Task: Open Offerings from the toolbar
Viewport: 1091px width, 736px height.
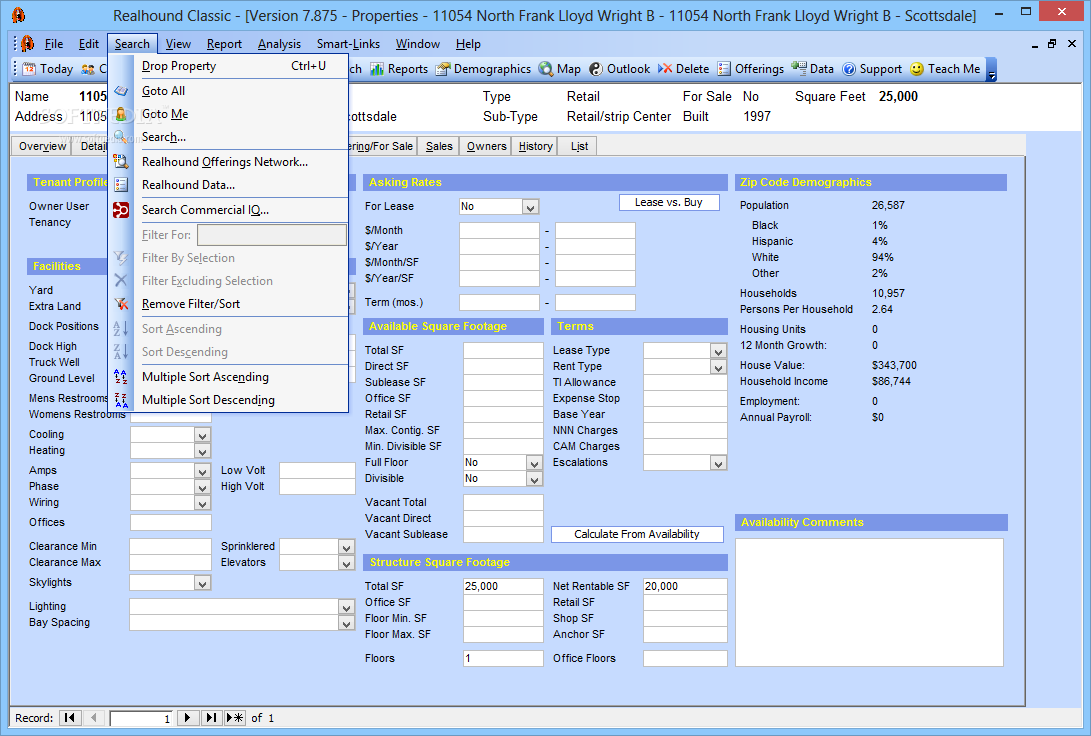Action: (751, 69)
